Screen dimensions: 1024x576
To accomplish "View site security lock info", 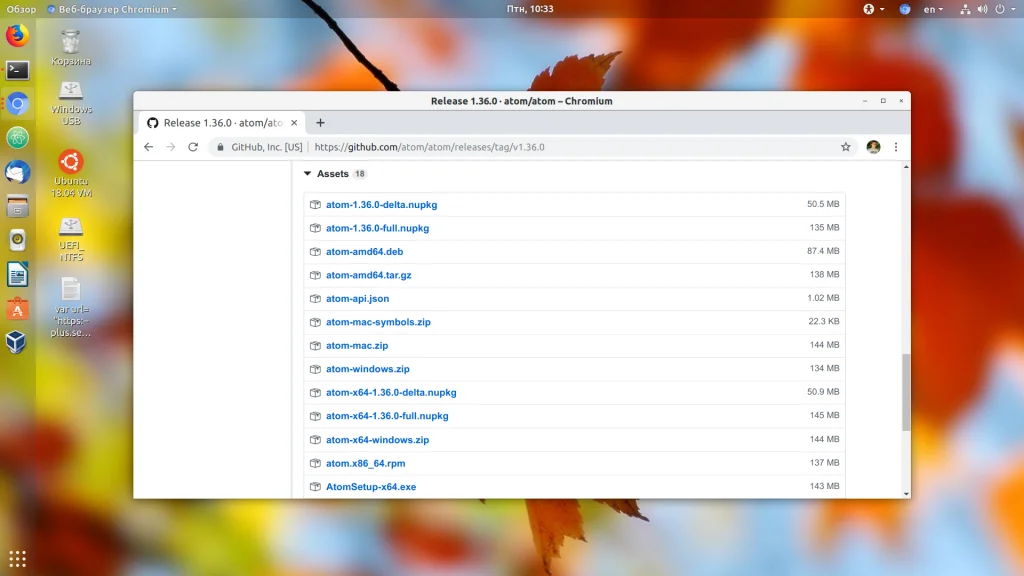I will 220,147.
